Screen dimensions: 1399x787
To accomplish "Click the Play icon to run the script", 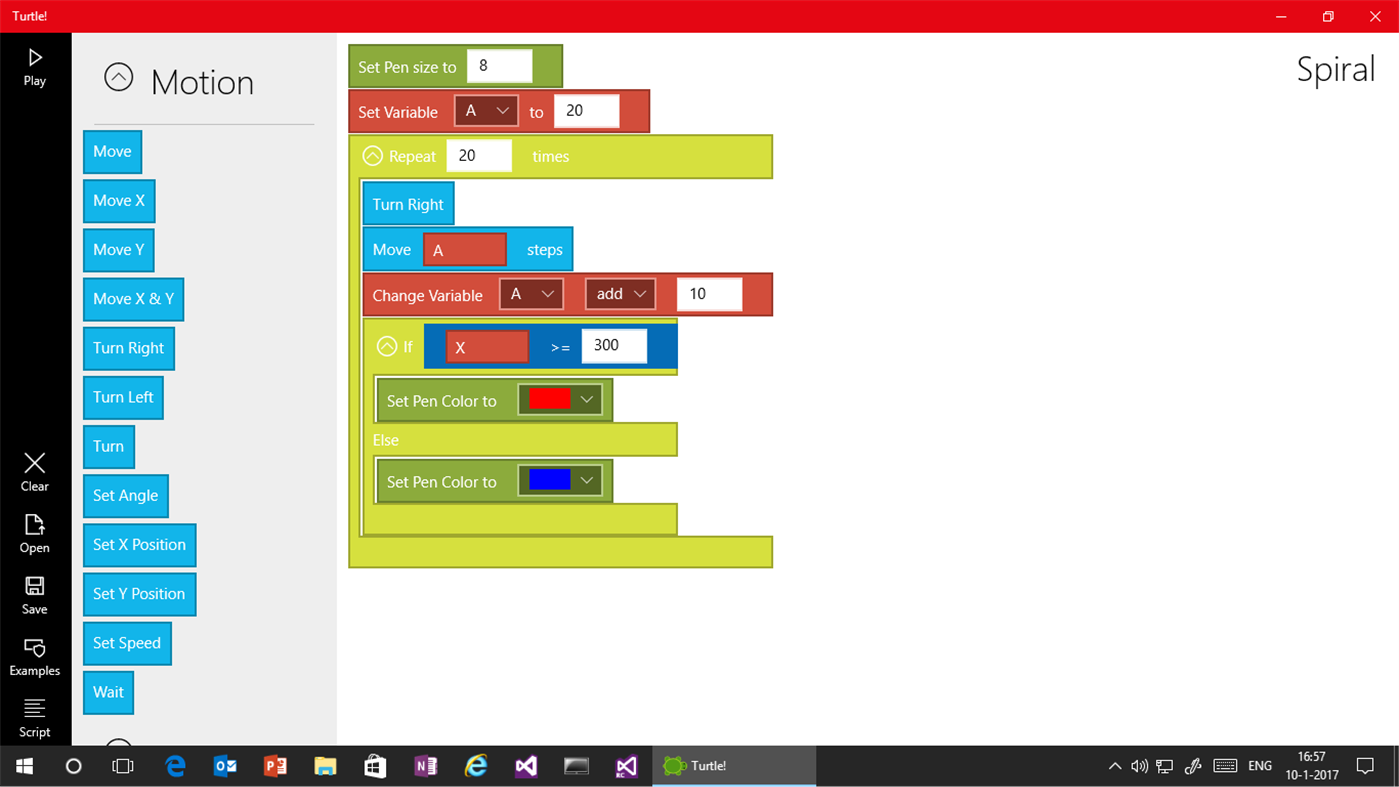I will tap(34, 66).
